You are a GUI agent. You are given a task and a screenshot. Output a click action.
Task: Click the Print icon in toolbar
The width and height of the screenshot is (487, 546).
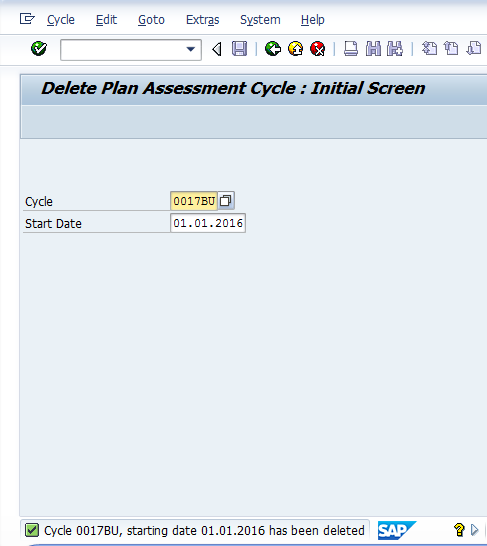(x=351, y=49)
